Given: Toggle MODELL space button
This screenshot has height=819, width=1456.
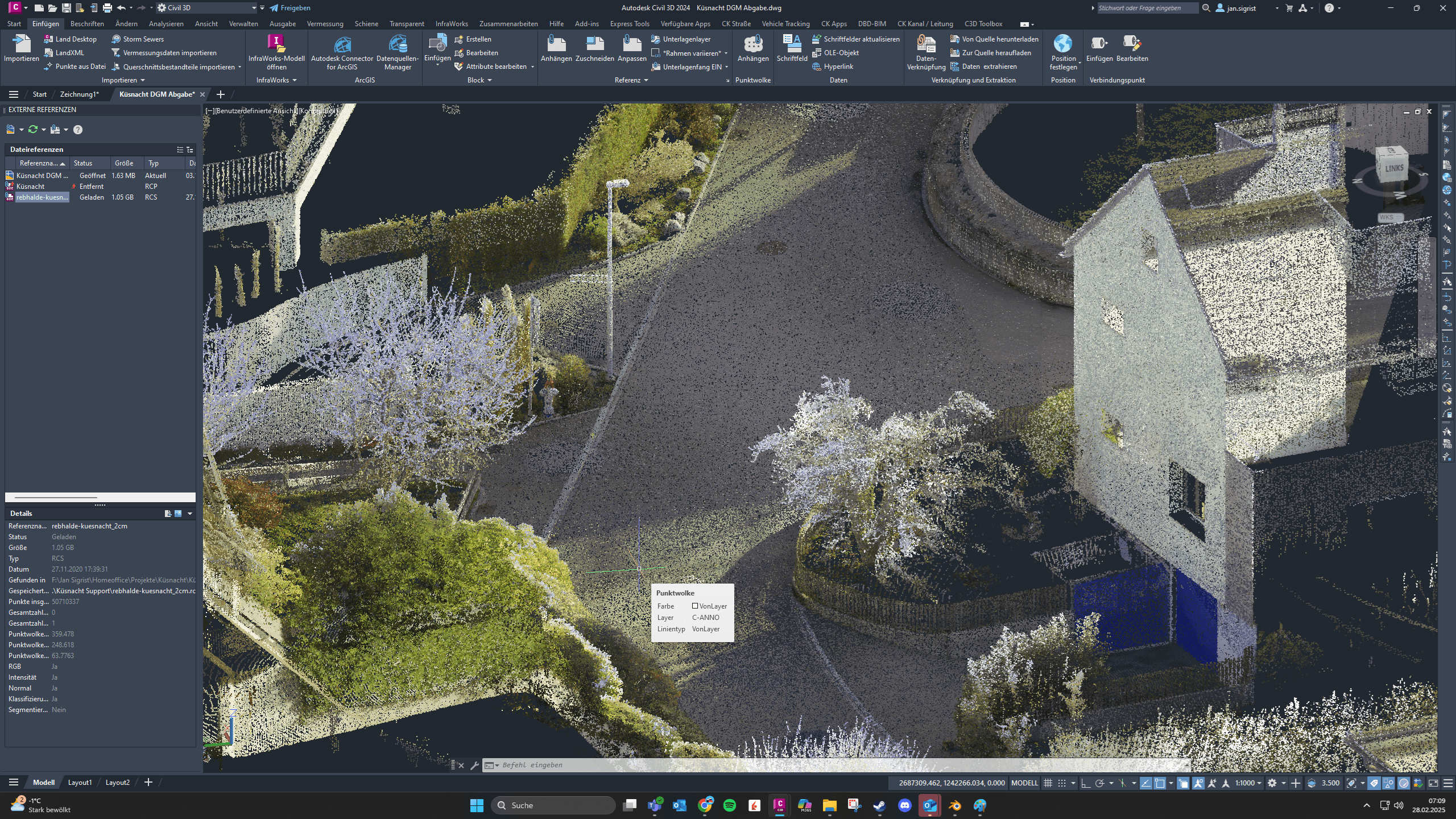Looking at the screenshot, I should tap(1024, 783).
